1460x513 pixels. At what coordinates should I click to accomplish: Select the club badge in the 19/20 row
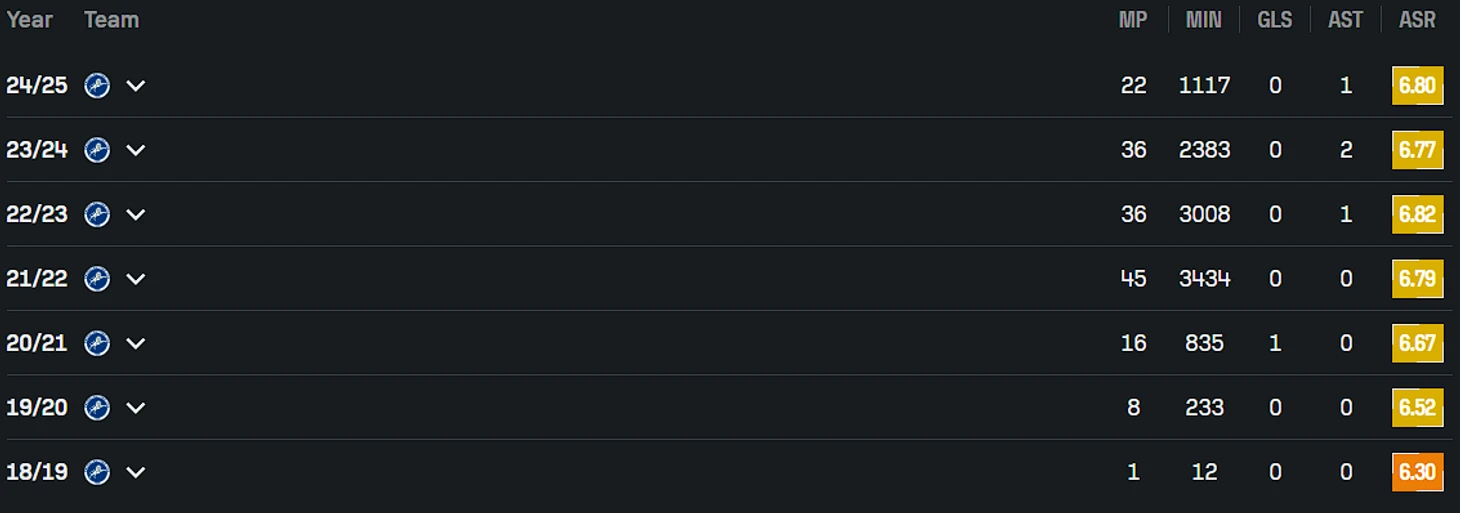(97, 408)
